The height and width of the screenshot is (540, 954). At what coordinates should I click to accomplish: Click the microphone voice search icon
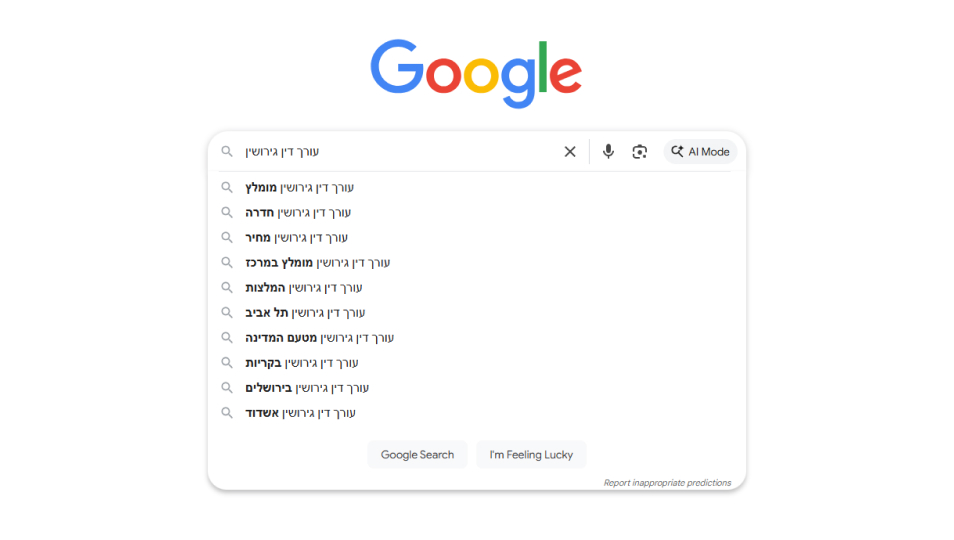[608, 152]
